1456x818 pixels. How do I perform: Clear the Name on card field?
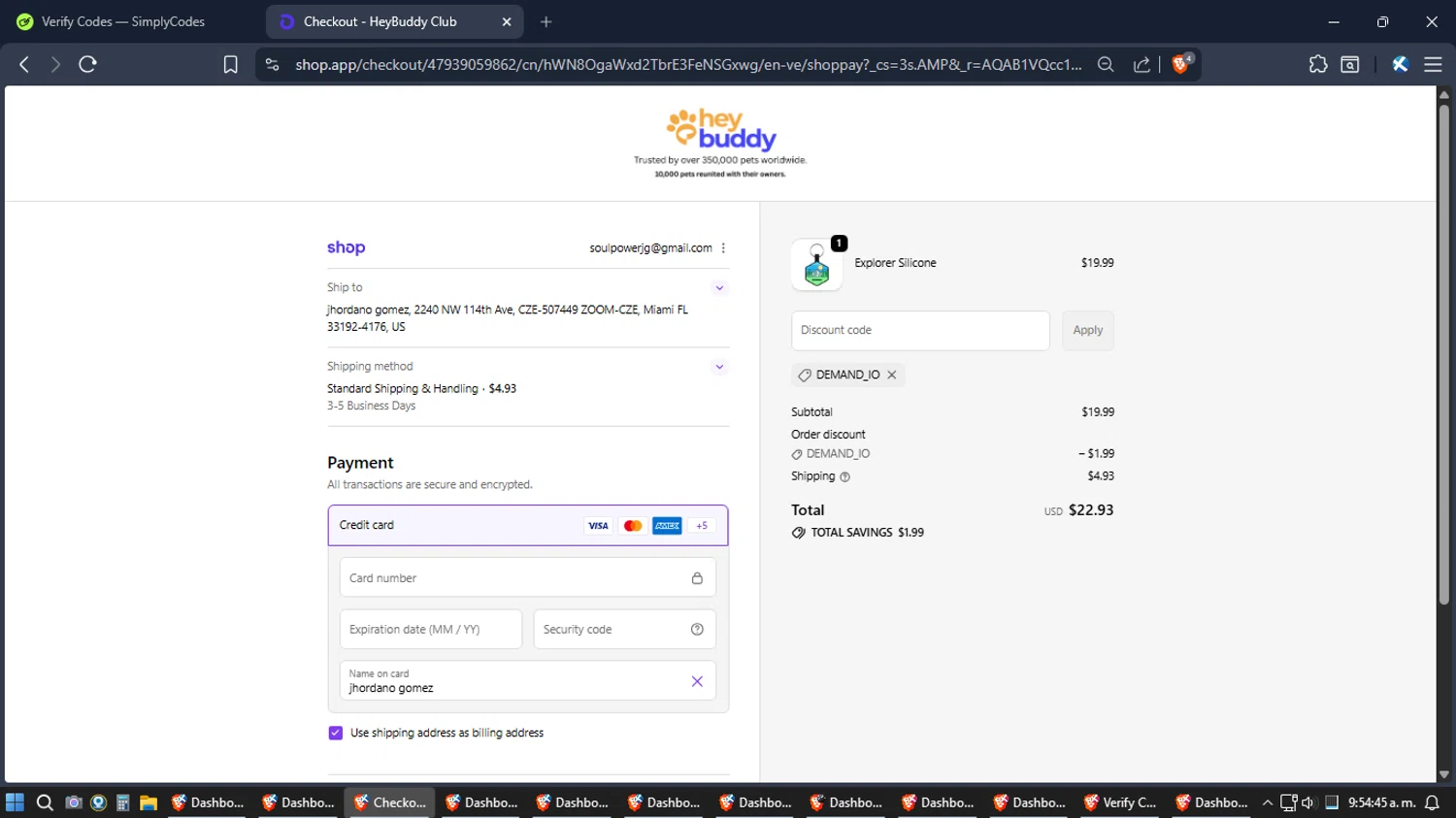pos(697,681)
